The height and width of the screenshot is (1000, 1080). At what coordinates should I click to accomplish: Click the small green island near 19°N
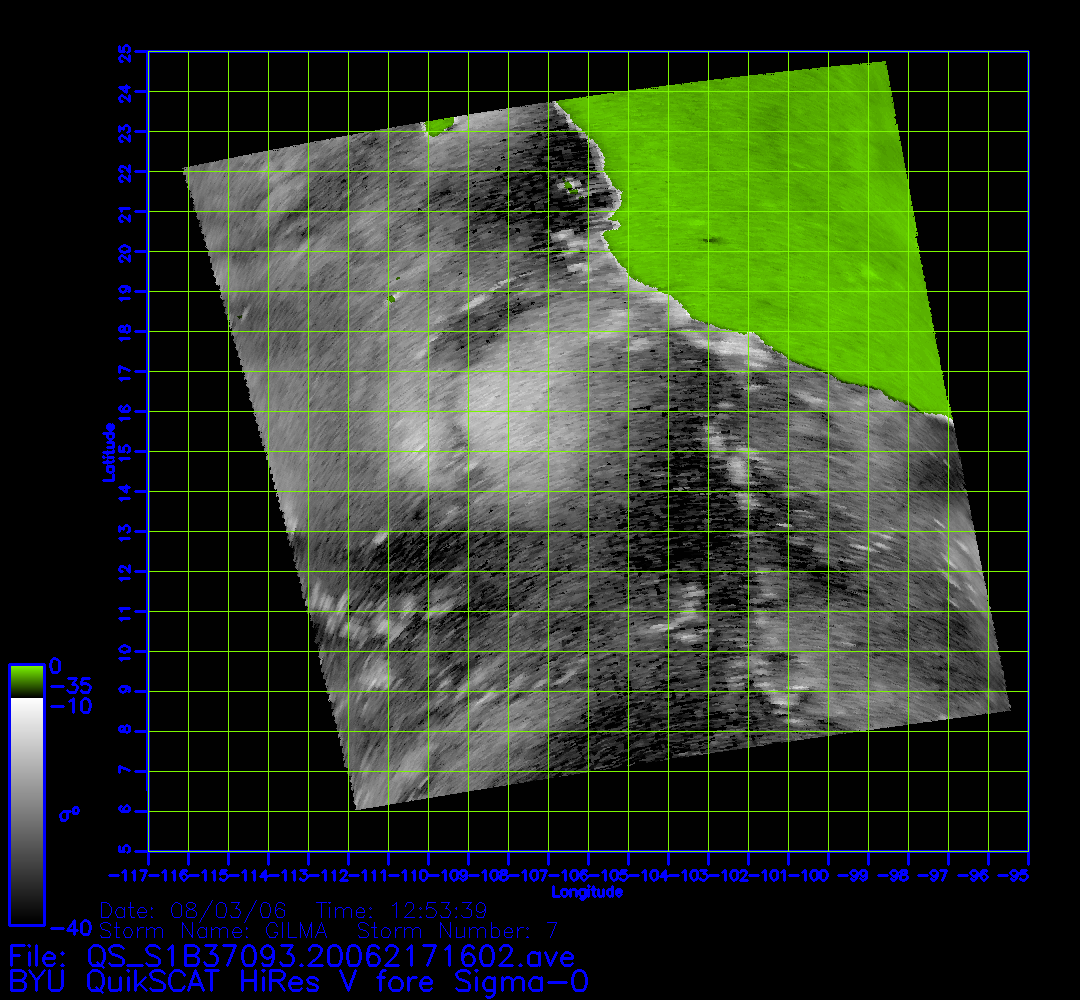click(x=392, y=297)
